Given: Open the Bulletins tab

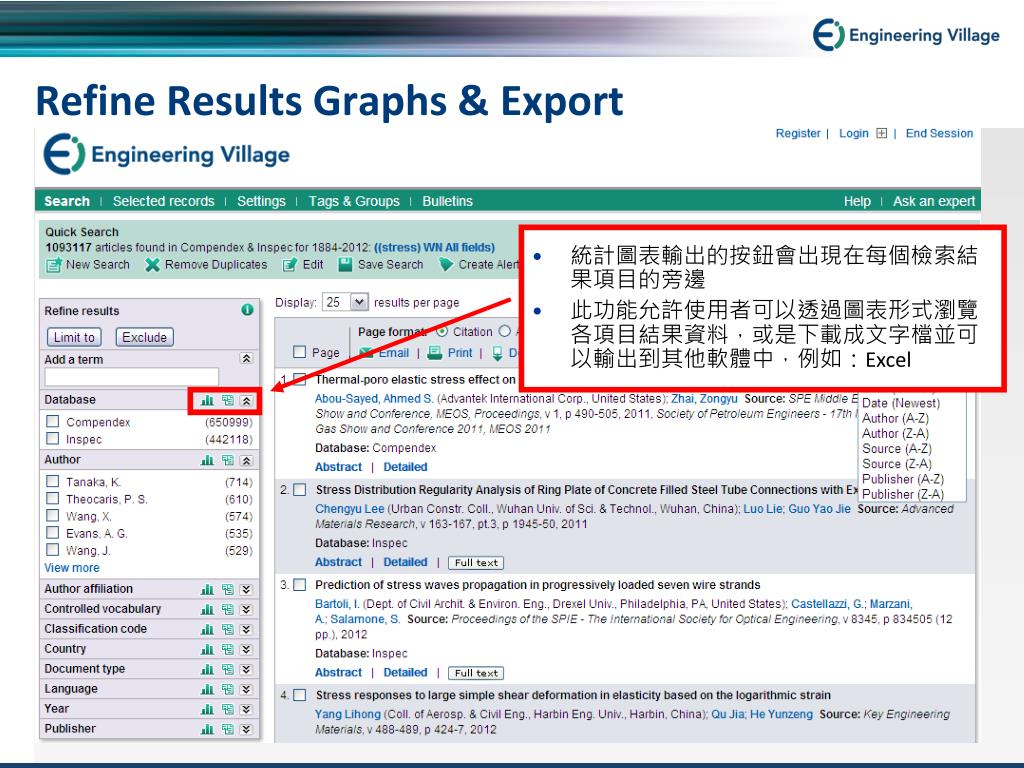Looking at the screenshot, I should click(447, 201).
